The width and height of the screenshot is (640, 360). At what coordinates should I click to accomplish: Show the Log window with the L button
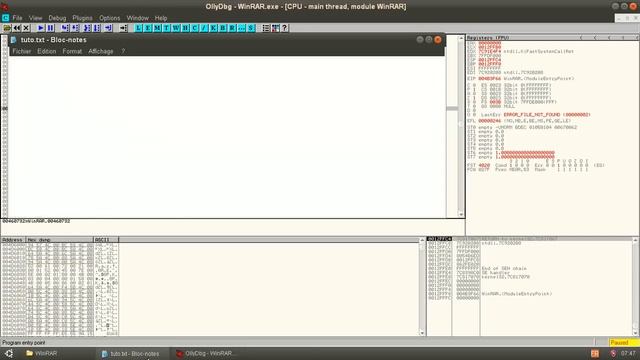(x=138, y=28)
